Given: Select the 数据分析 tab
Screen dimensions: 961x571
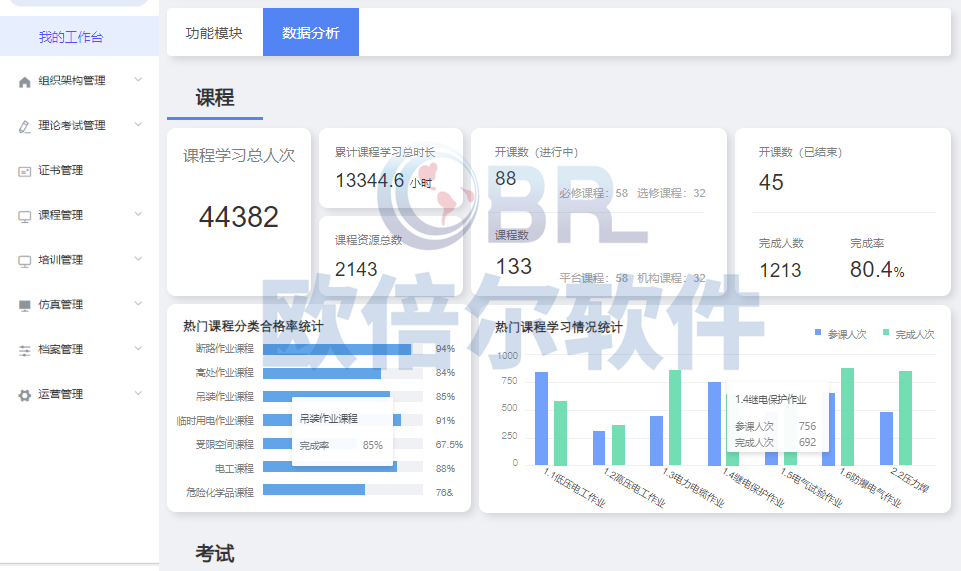Looking at the screenshot, I should point(311,32).
